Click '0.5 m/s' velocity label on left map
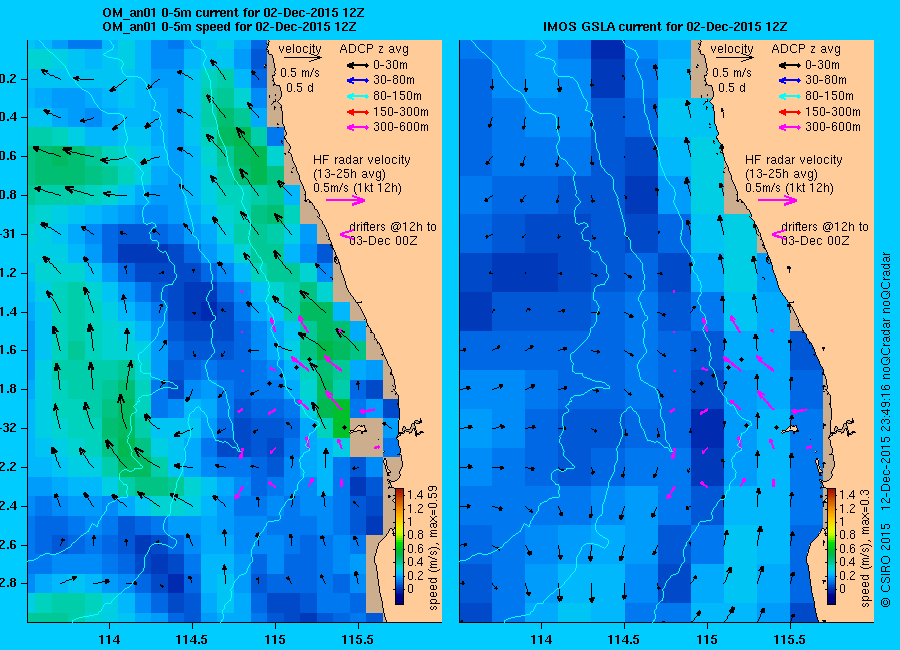This screenshot has height=650, width=900. pos(300,73)
